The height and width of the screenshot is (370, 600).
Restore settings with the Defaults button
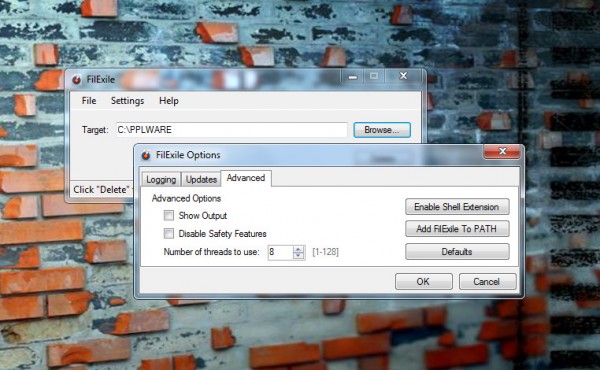click(457, 252)
